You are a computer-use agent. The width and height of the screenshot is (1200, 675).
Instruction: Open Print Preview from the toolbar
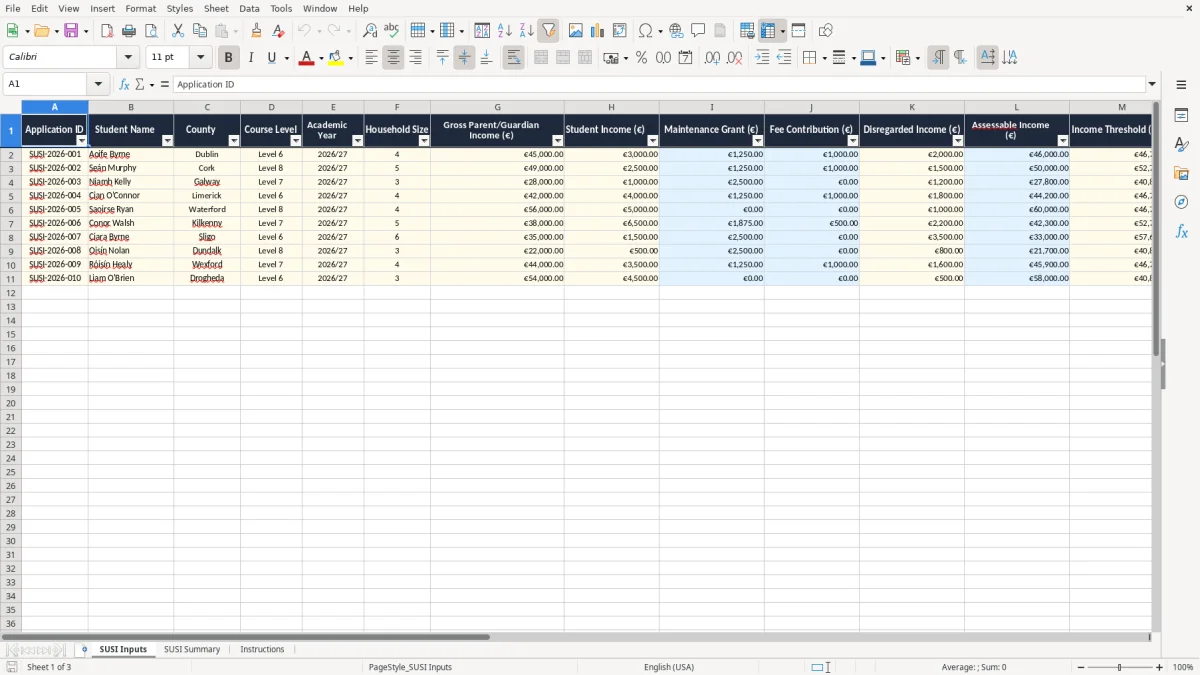(151, 31)
